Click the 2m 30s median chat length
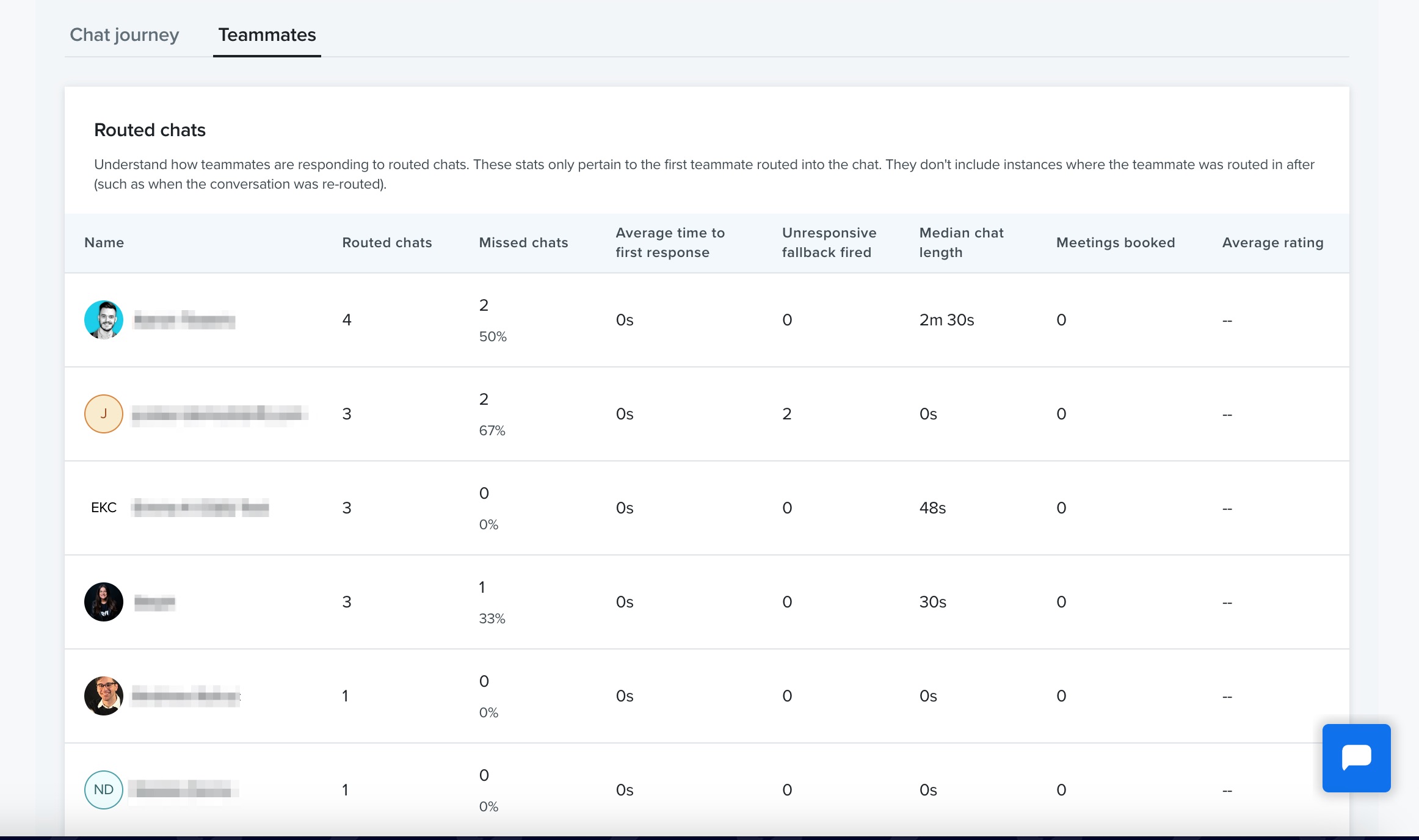Screen dimensions: 1419x840 point(947,320)
